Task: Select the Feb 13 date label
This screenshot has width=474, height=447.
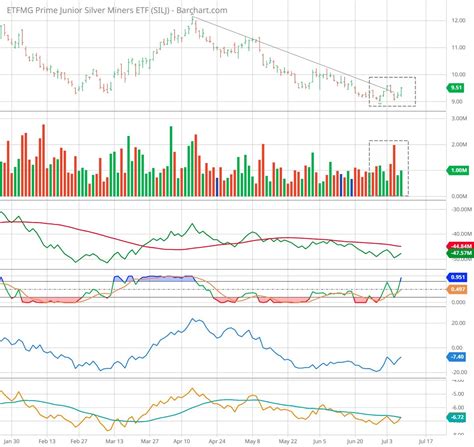Action: pos(47,441)
